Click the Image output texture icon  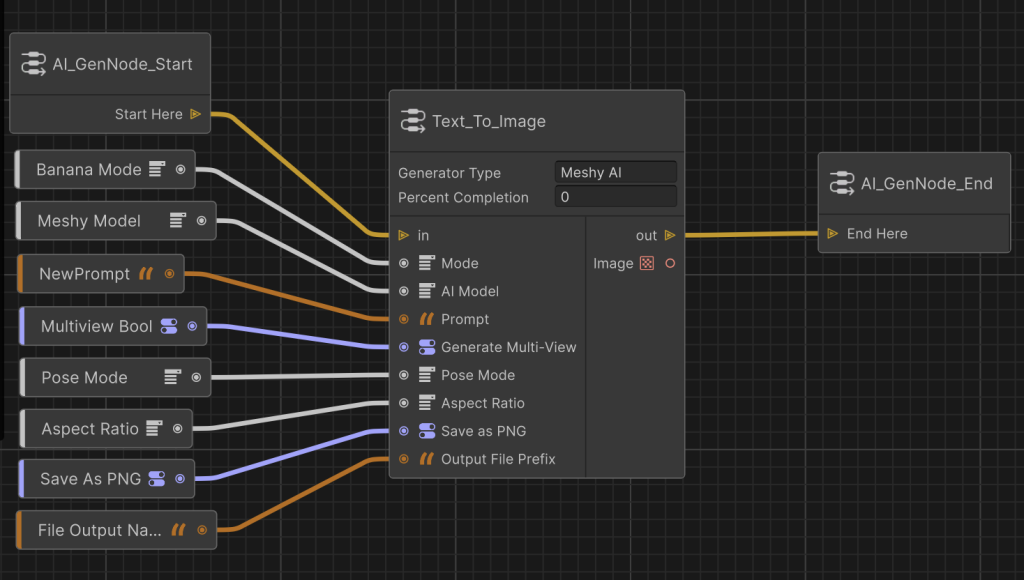(x=647, y=264)
